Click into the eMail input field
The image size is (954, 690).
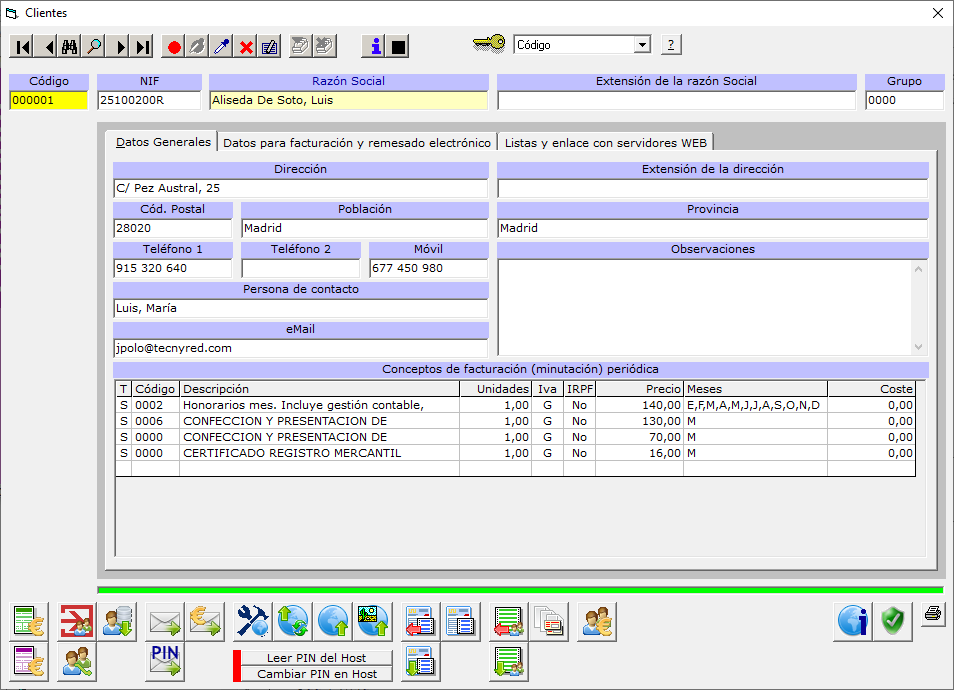[x=300, y=348]
